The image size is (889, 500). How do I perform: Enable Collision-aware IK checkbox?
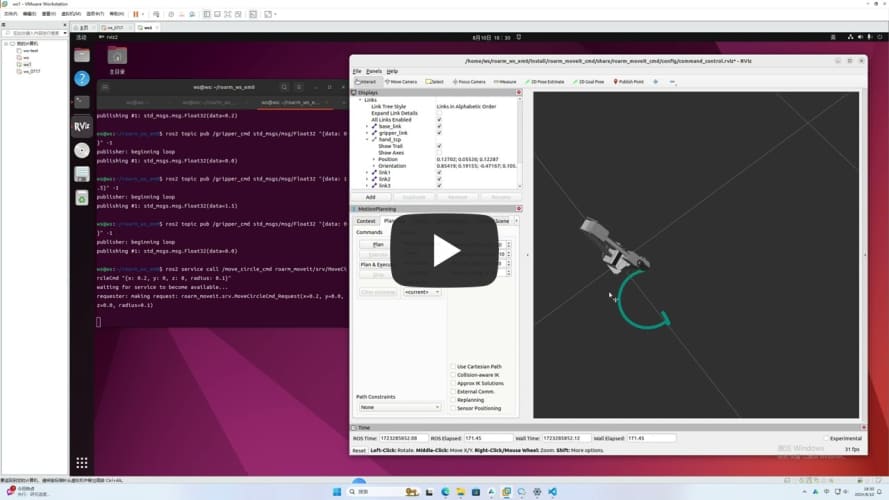453,375
